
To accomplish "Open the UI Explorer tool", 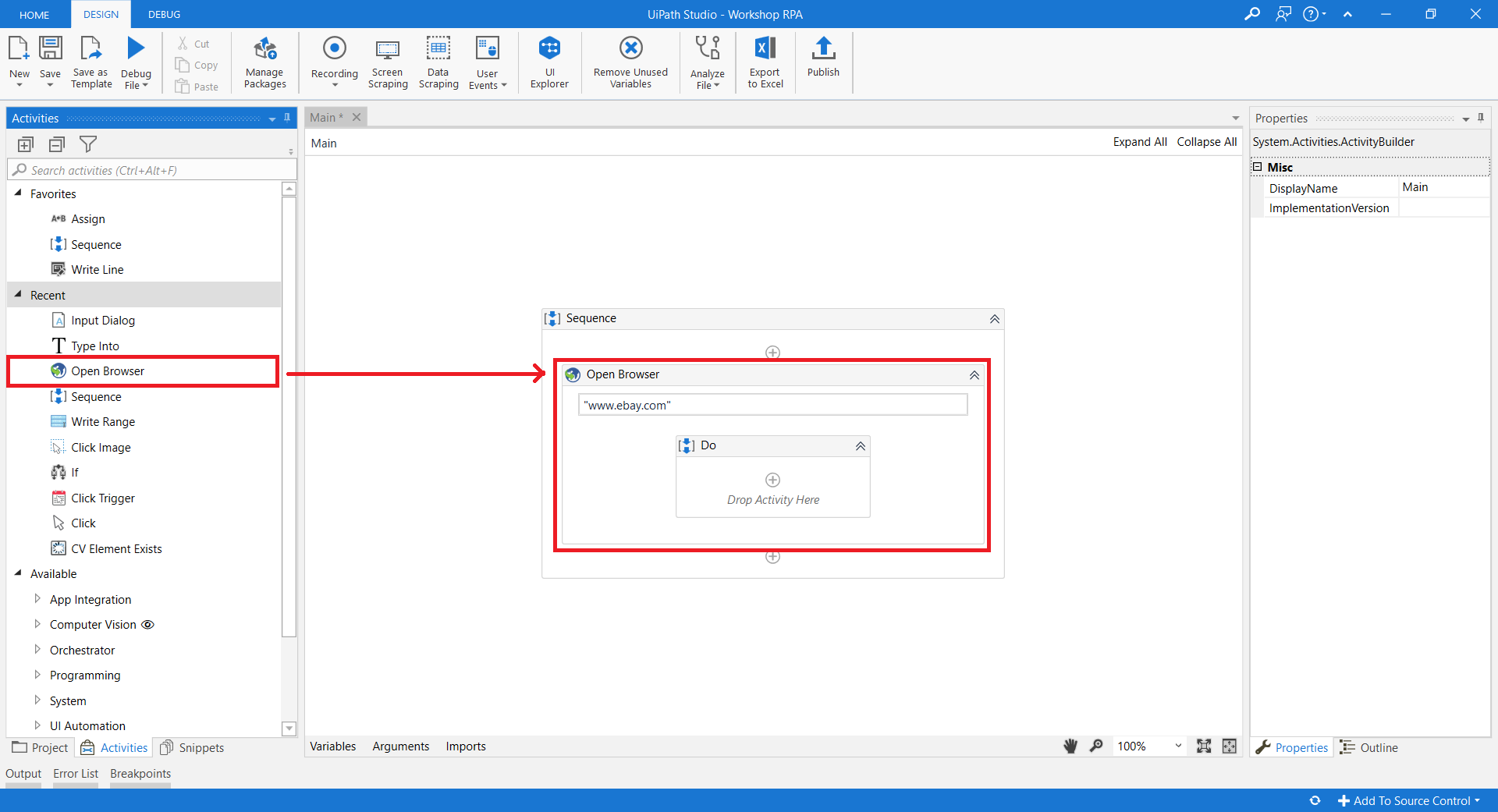I will coord(549,62).
